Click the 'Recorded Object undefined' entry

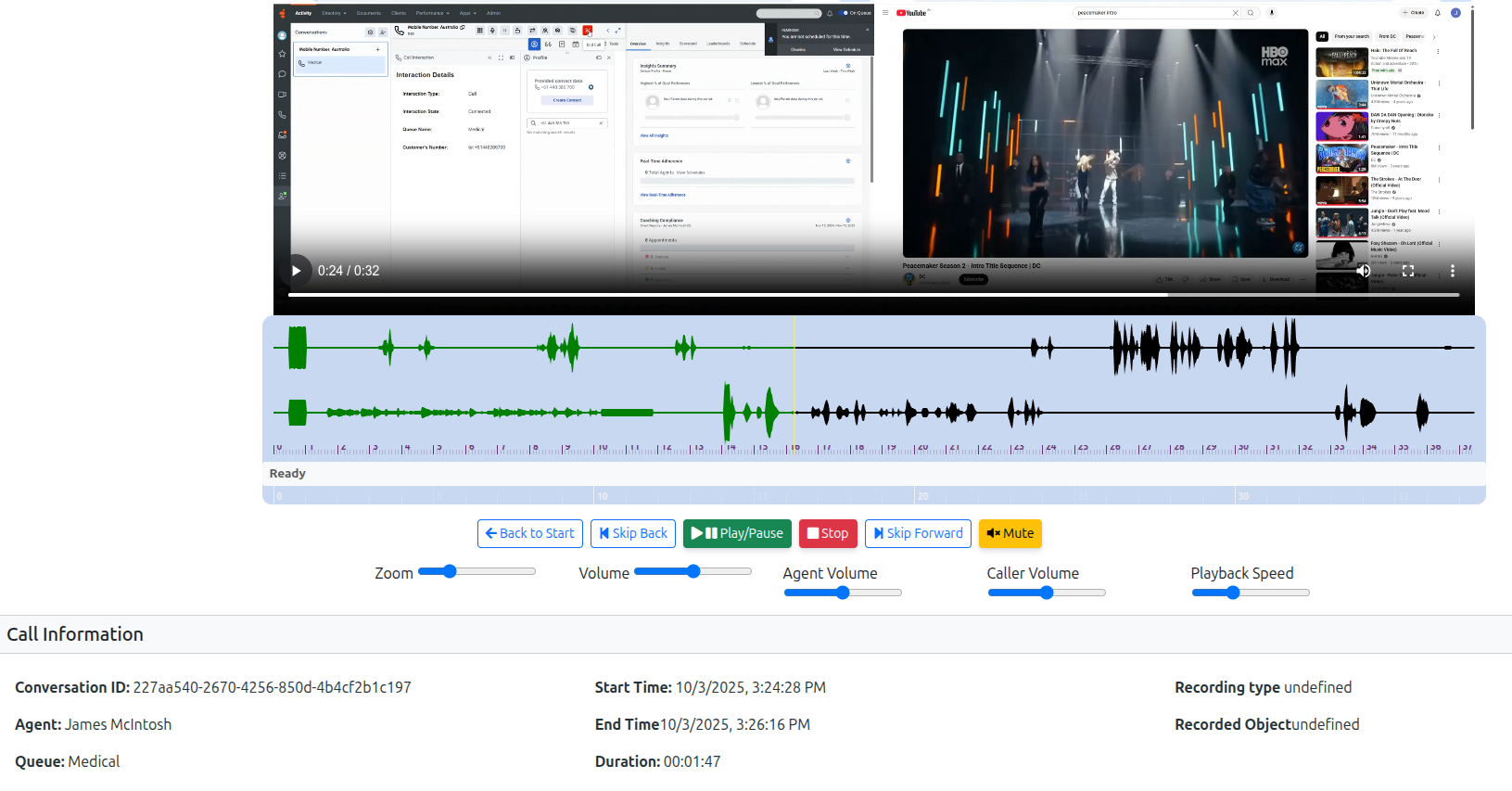(x=1267, y=724)
